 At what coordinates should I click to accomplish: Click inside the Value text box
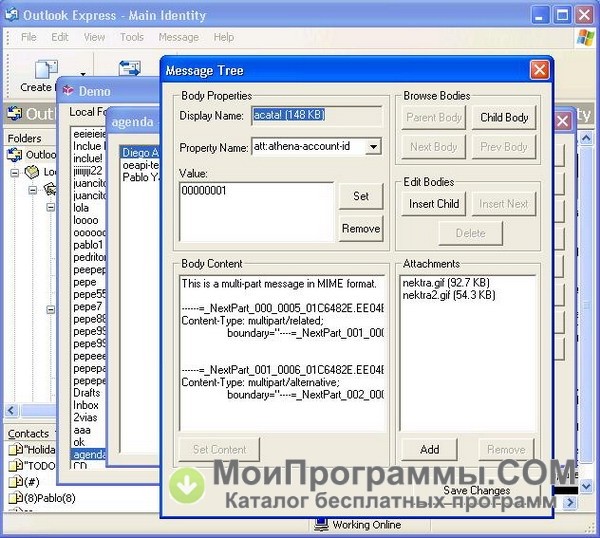(256, 212)
